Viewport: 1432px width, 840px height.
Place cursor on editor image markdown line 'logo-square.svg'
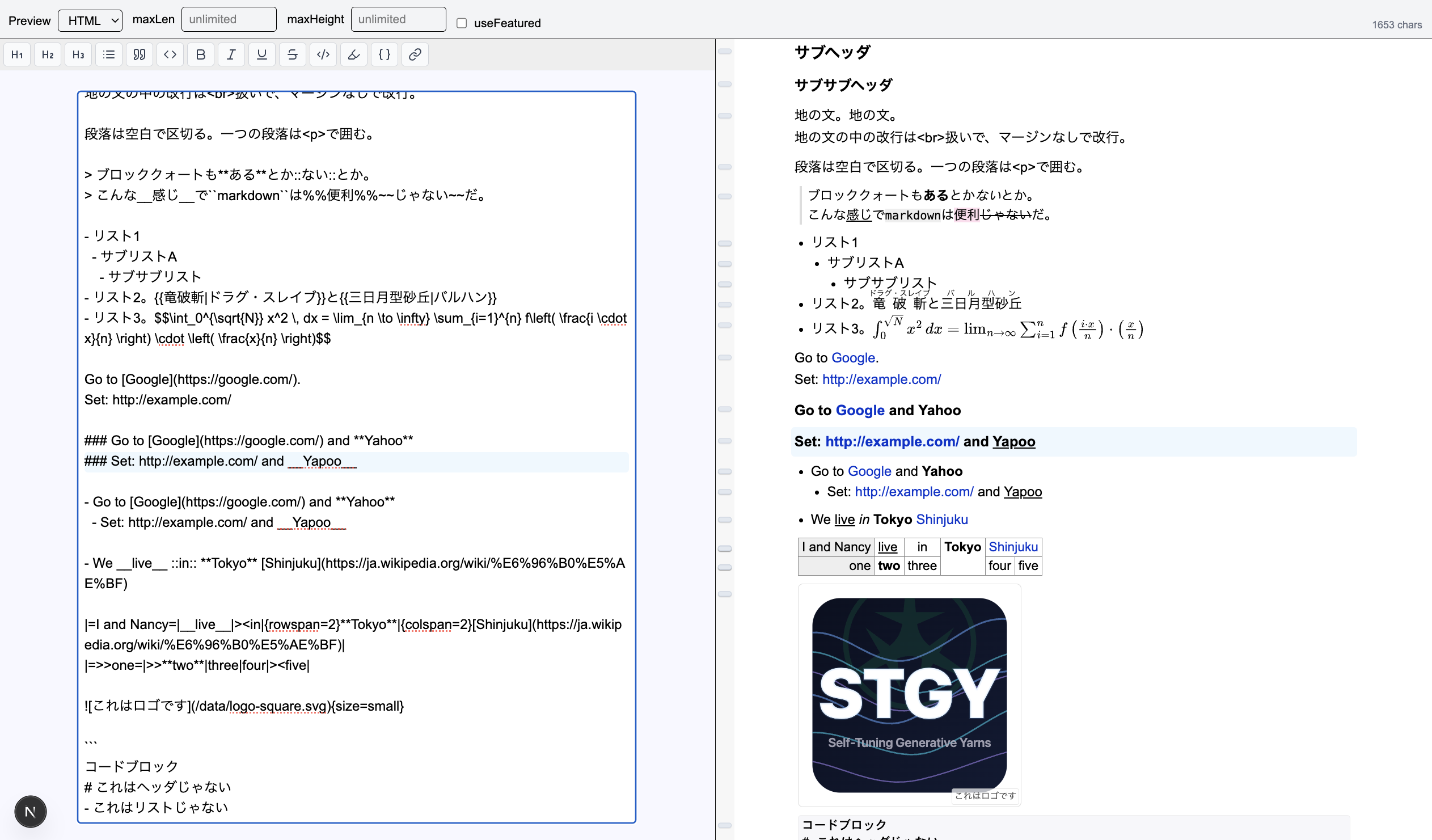tap(244, 706)
